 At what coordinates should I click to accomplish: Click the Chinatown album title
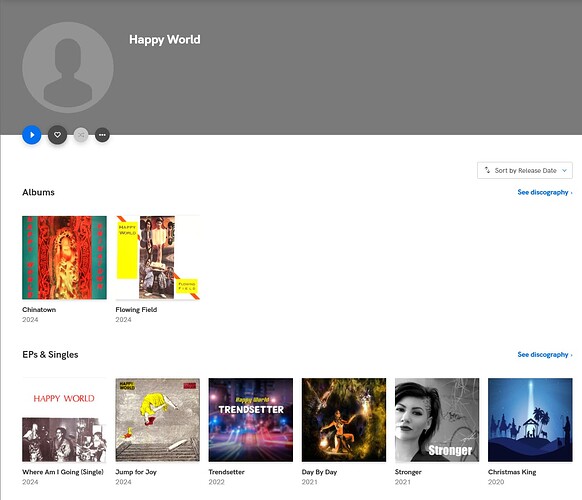pos(39,310)
